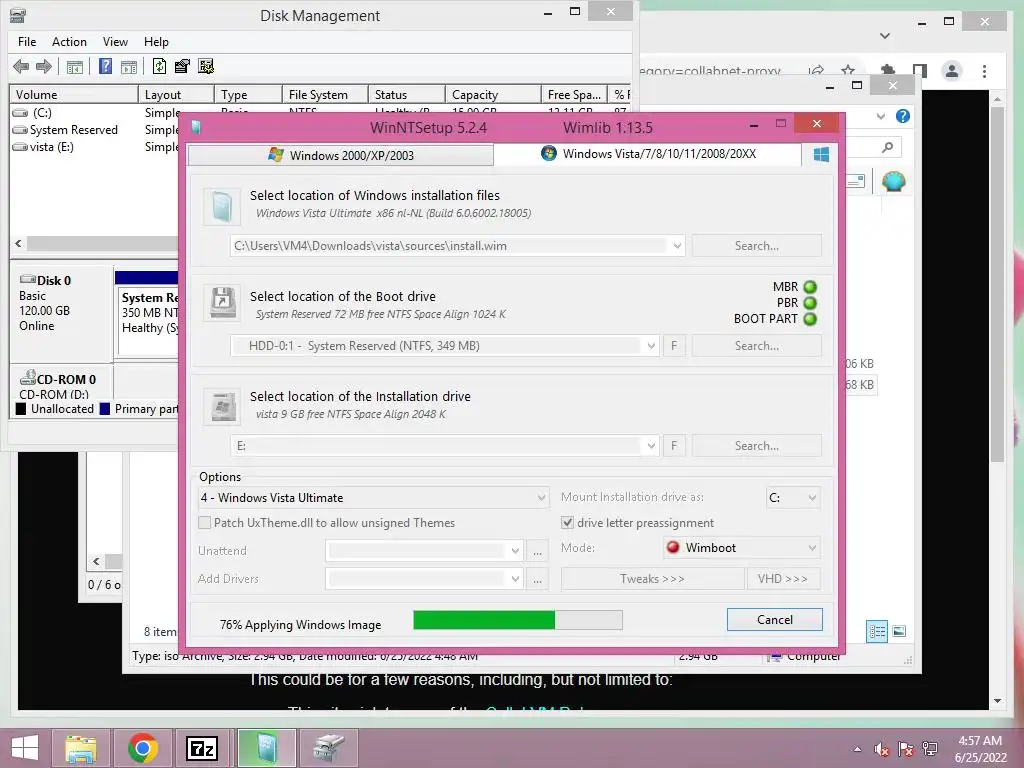Click the disk settings icon in Disk Management toolbar

(206, 66)
